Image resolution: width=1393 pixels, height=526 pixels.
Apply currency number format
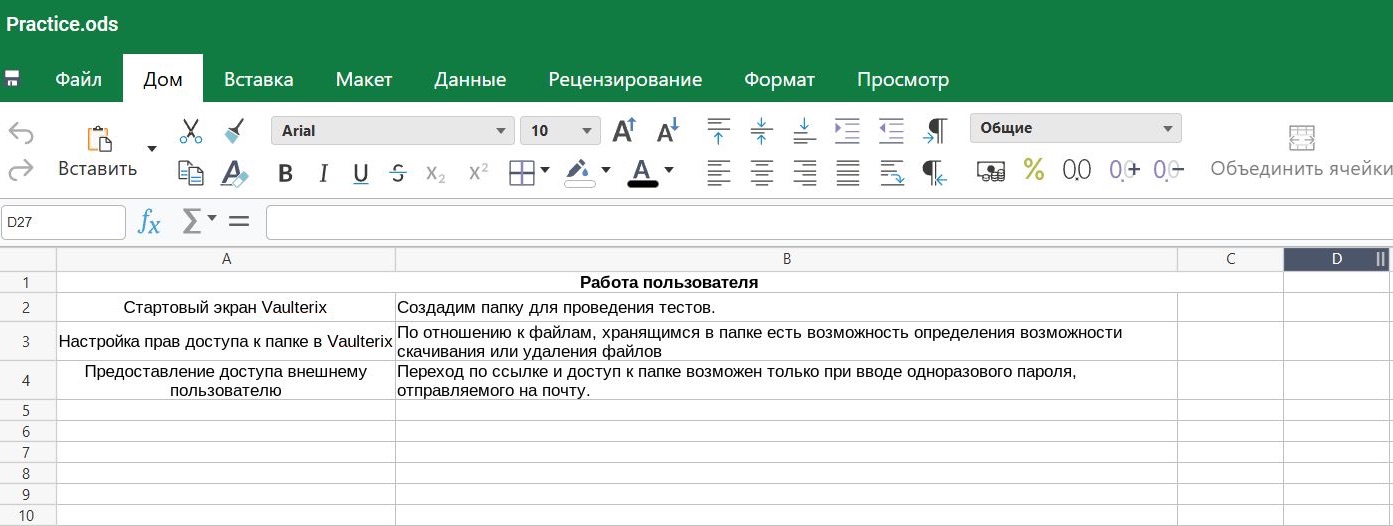(991, 171)
